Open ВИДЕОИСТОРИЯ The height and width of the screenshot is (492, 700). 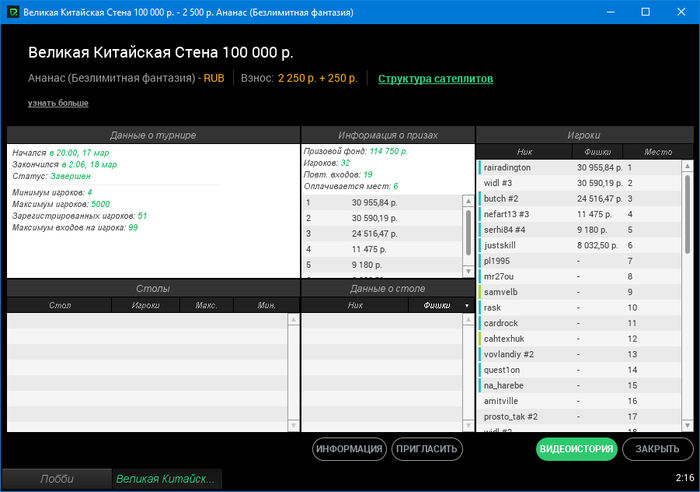[x=576, y=449]
